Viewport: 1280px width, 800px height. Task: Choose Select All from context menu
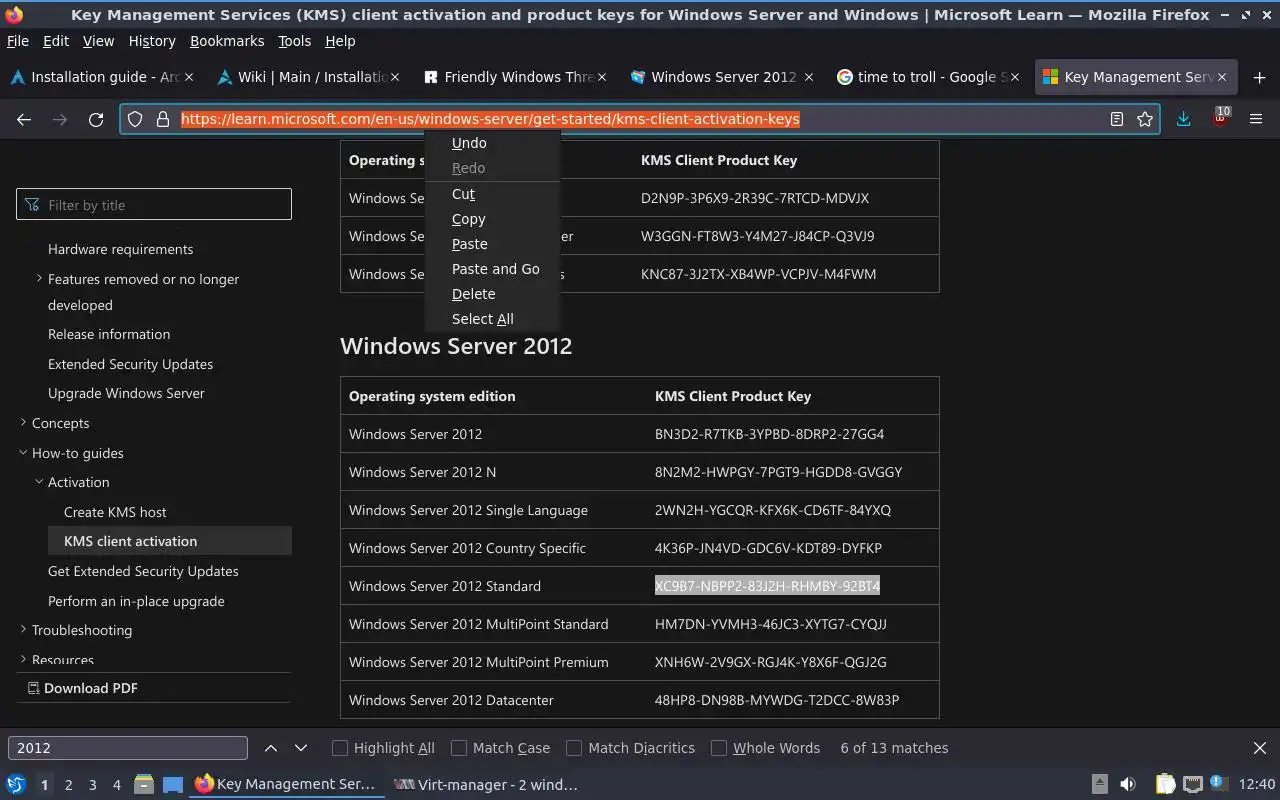tap(492, 319)
